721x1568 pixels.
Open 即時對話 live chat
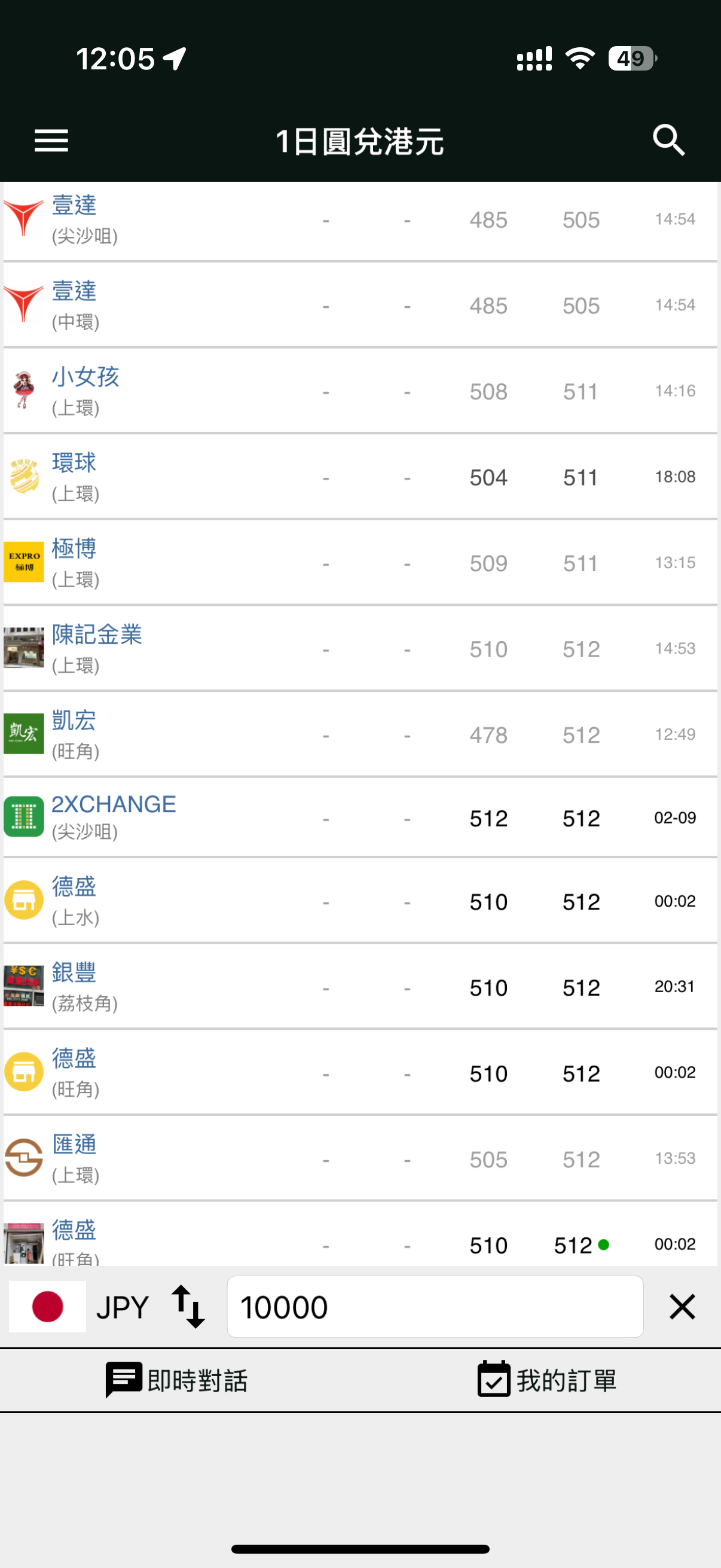(177, 1380)
